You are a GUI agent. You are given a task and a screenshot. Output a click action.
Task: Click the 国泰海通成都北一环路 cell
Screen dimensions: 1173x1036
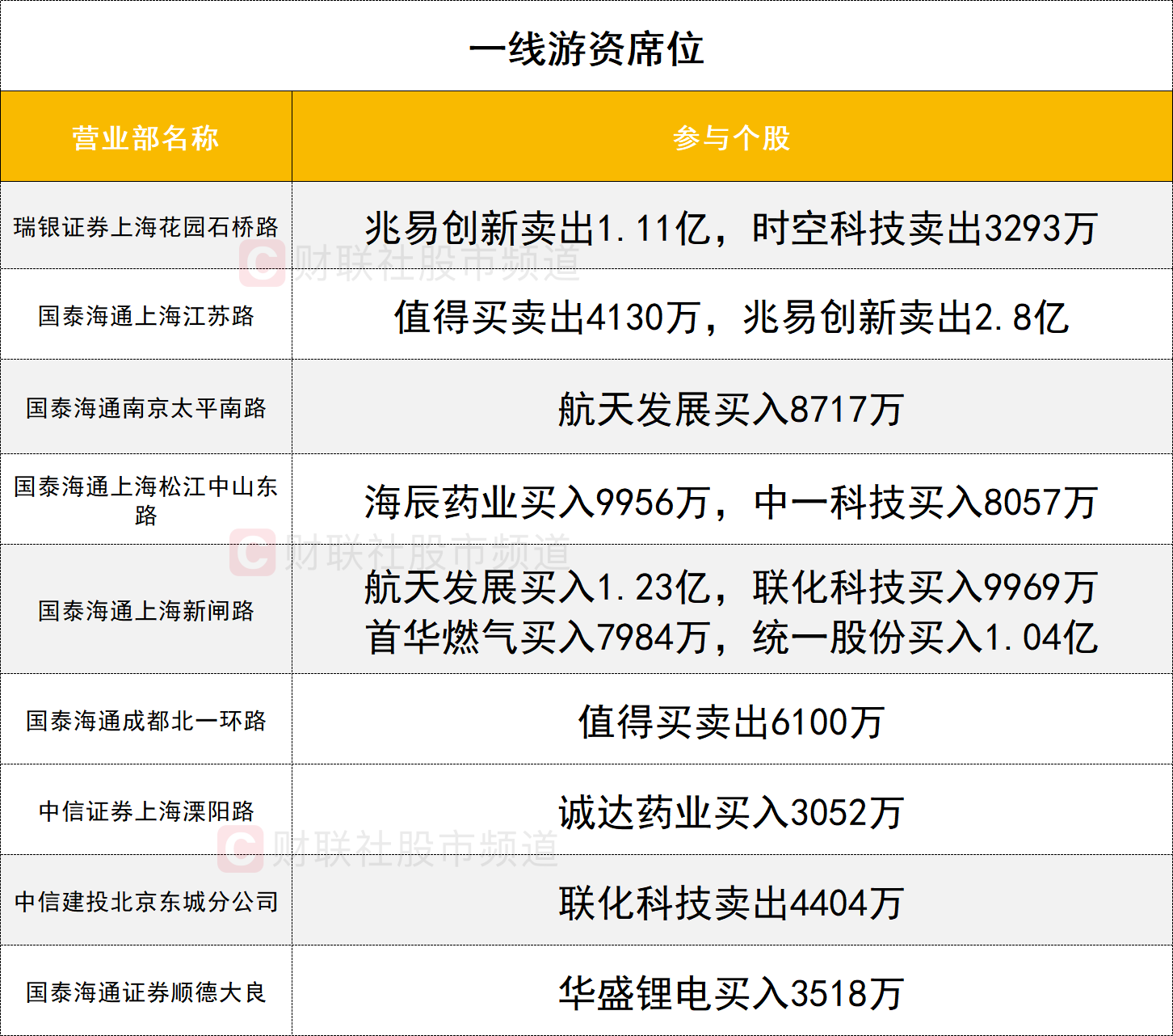[146, 720]
